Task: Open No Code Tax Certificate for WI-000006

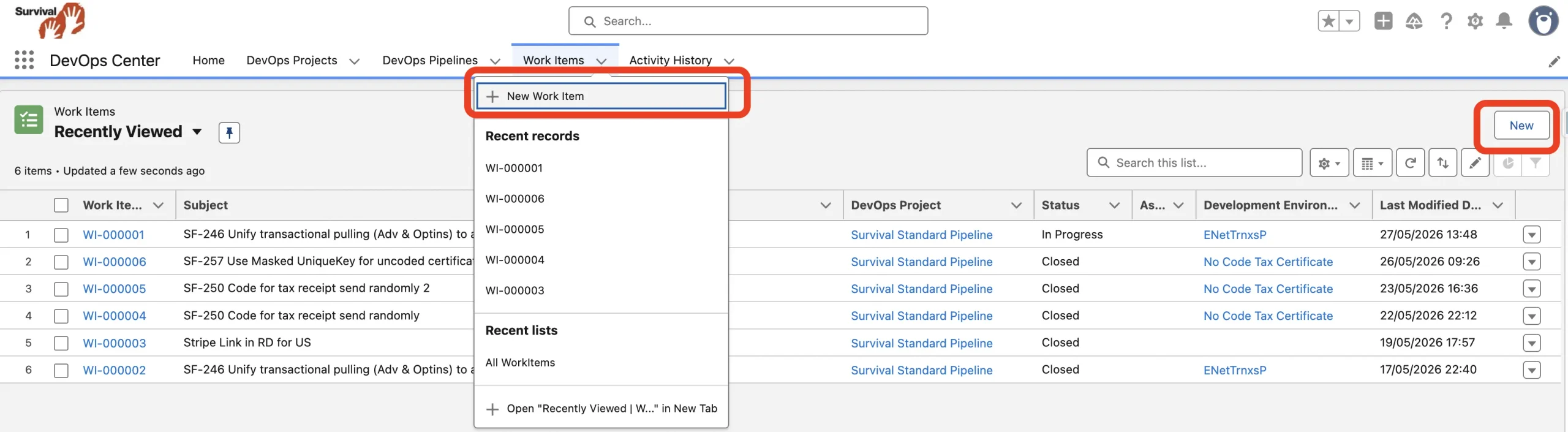Action: point(1268,262)
